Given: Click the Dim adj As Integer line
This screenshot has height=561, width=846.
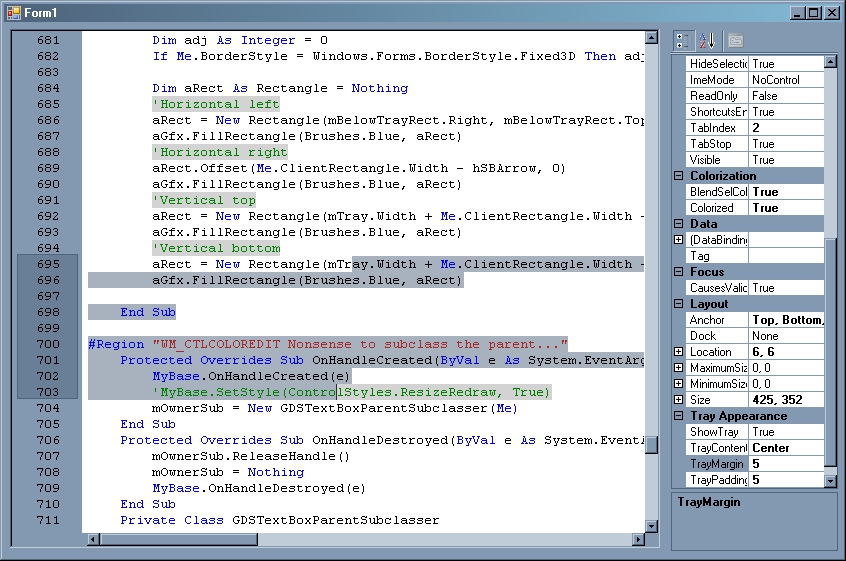Looking at the screenshot, I should (x=240, y=40).
